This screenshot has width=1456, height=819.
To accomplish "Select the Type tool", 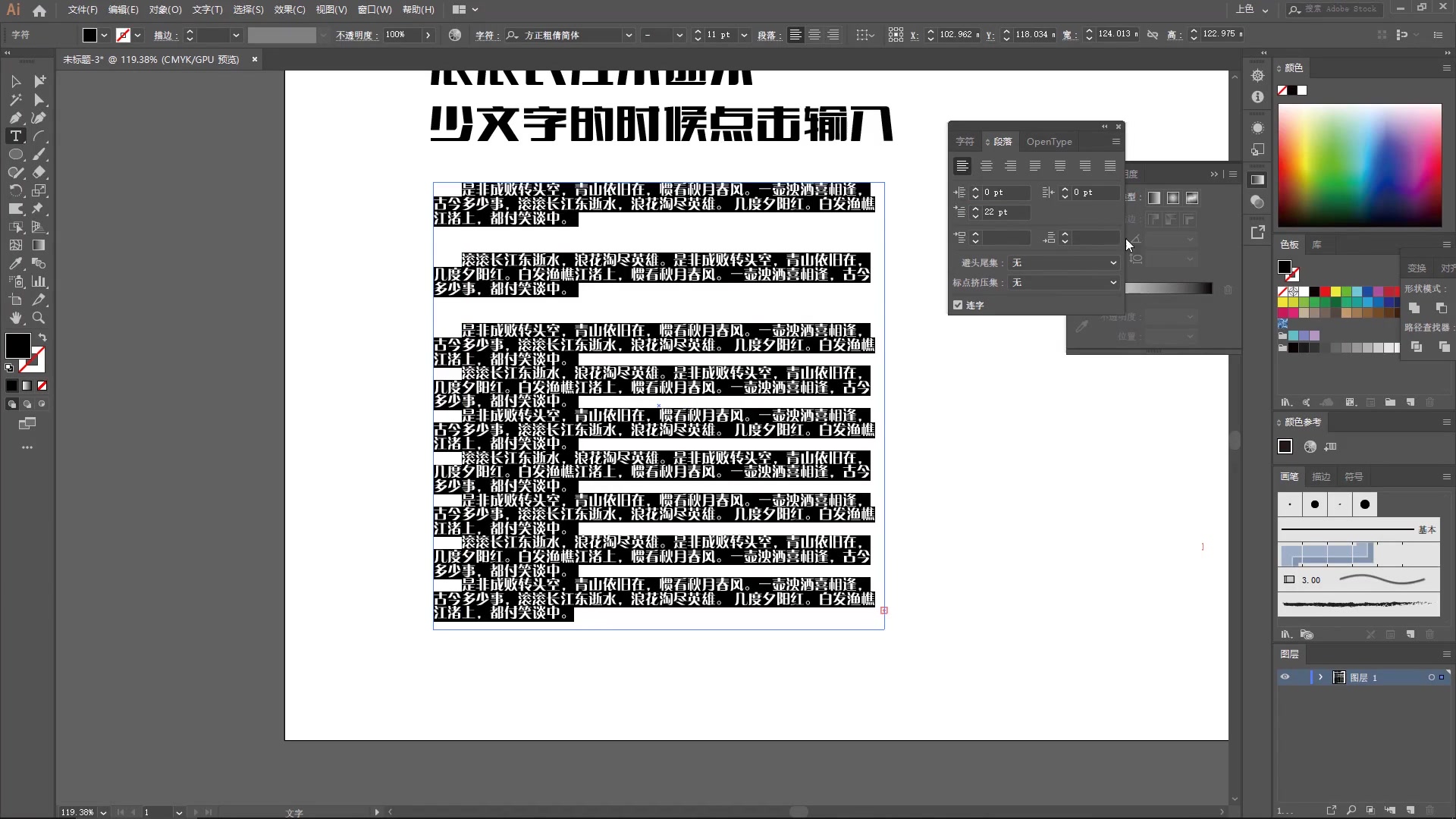I will point(15,136).
